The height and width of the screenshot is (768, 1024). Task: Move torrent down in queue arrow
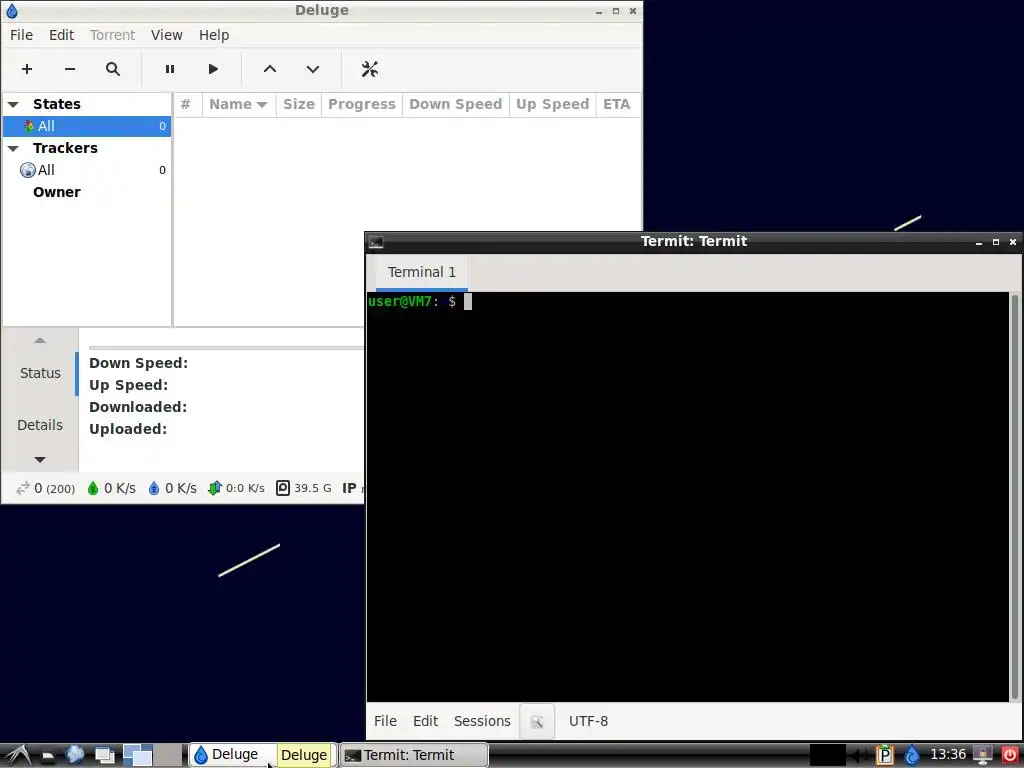click(313, 69)
